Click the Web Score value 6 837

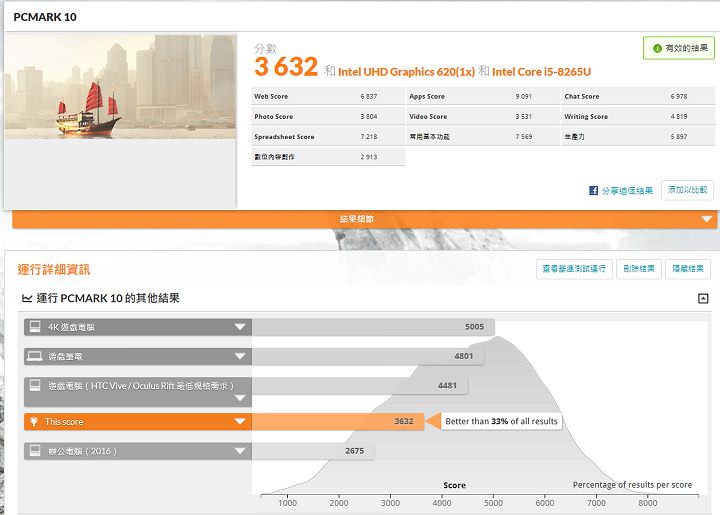pos(369,96)
